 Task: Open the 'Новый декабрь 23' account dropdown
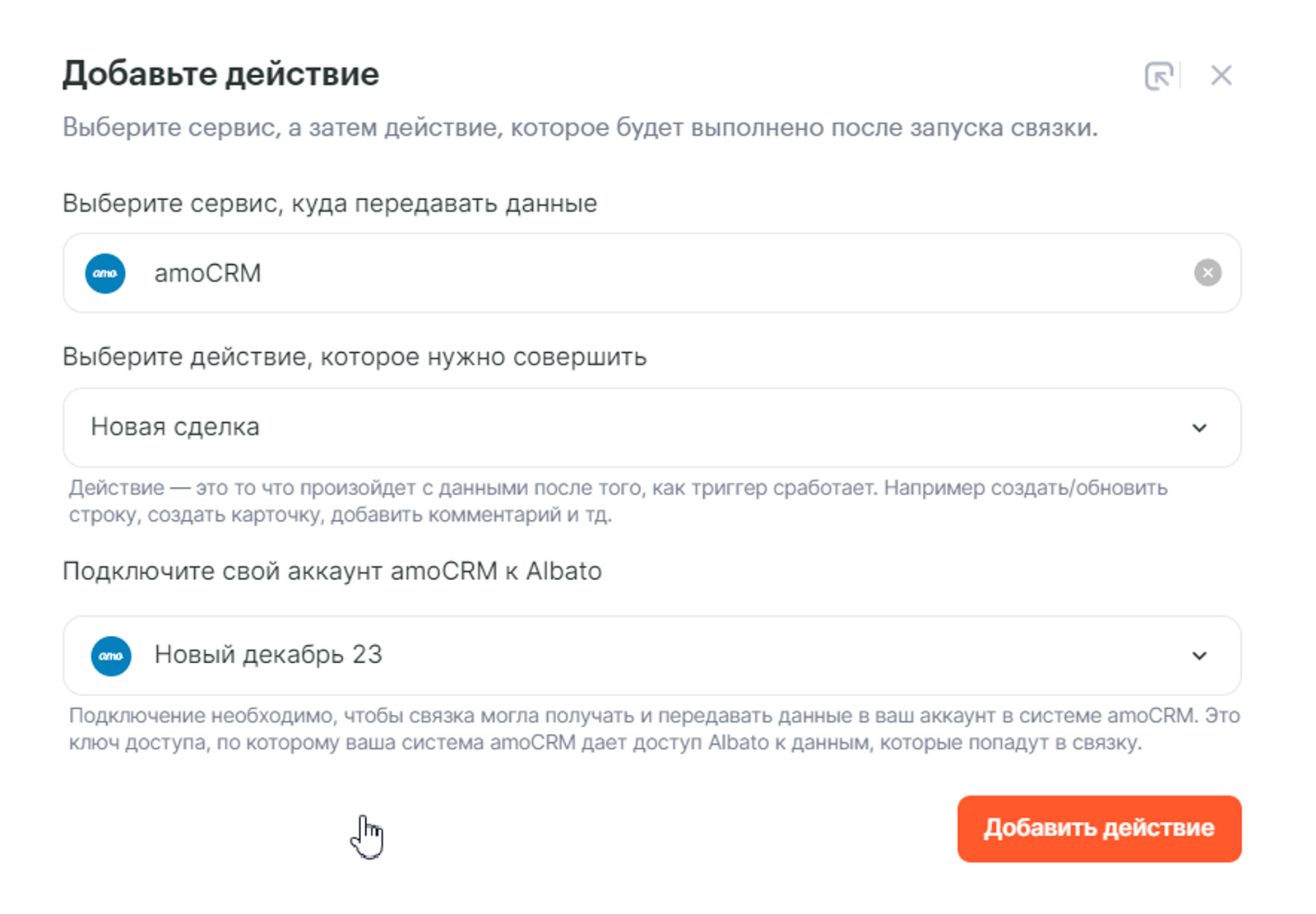click(x=576, y=656)
